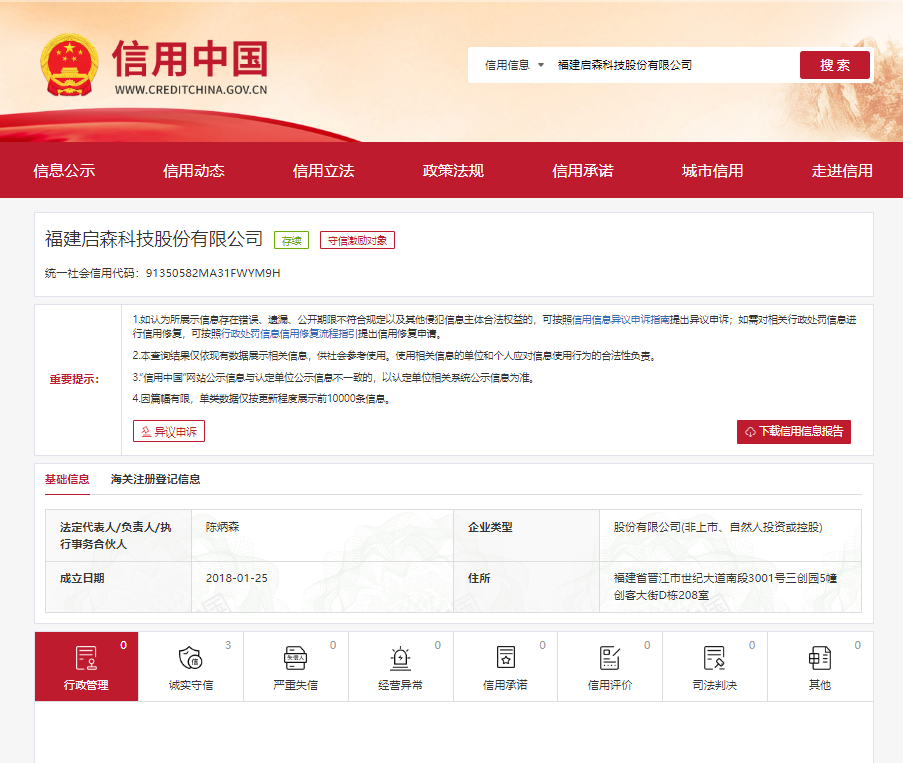The image size is (903, 763).
Task: Expand the 信用信息 search type dropdown
Action: [x=514, y=65]
